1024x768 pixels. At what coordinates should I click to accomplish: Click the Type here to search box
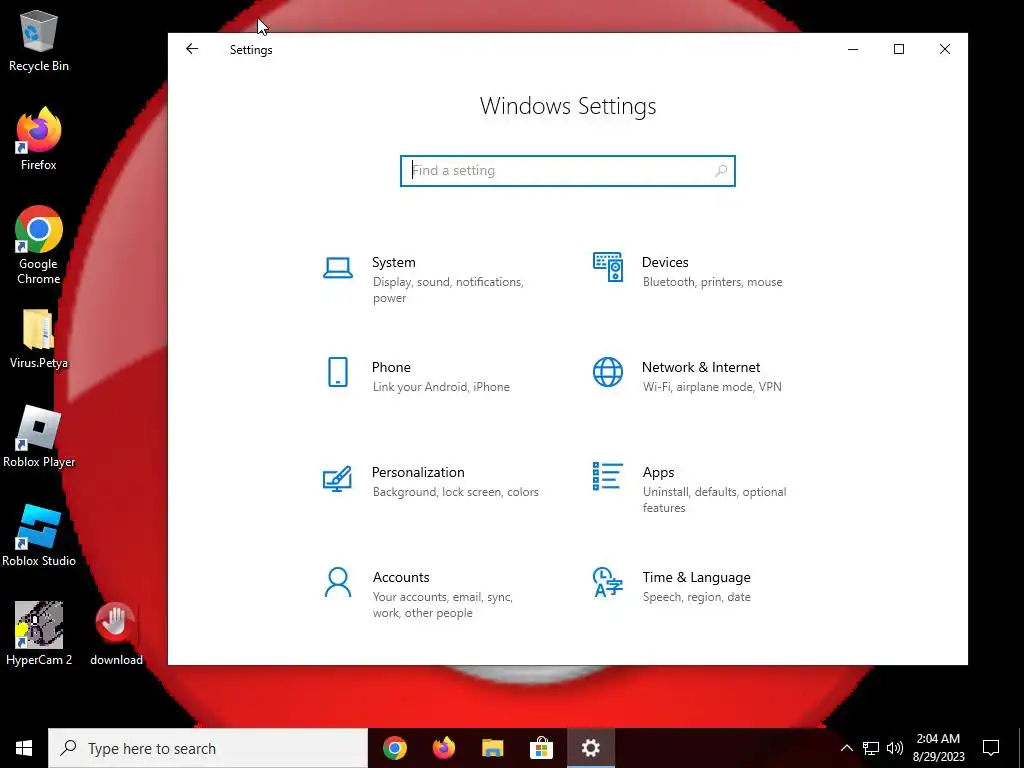click(208, 748)
